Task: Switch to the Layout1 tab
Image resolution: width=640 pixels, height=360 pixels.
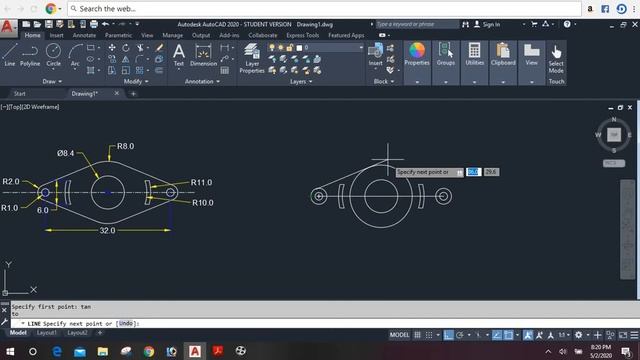Action: click(47, 333)
